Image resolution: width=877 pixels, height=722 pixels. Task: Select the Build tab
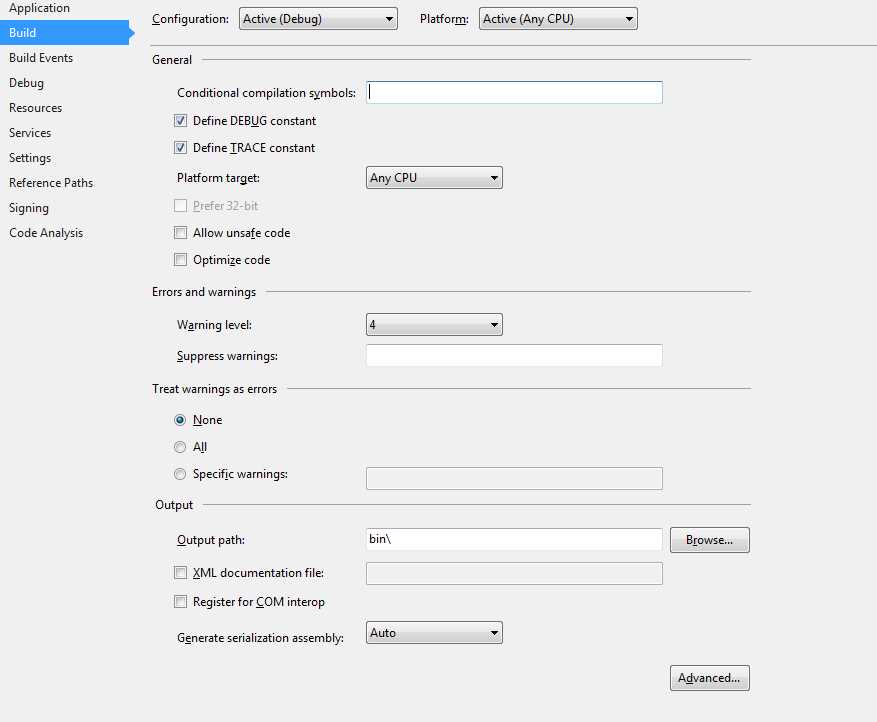65,32
